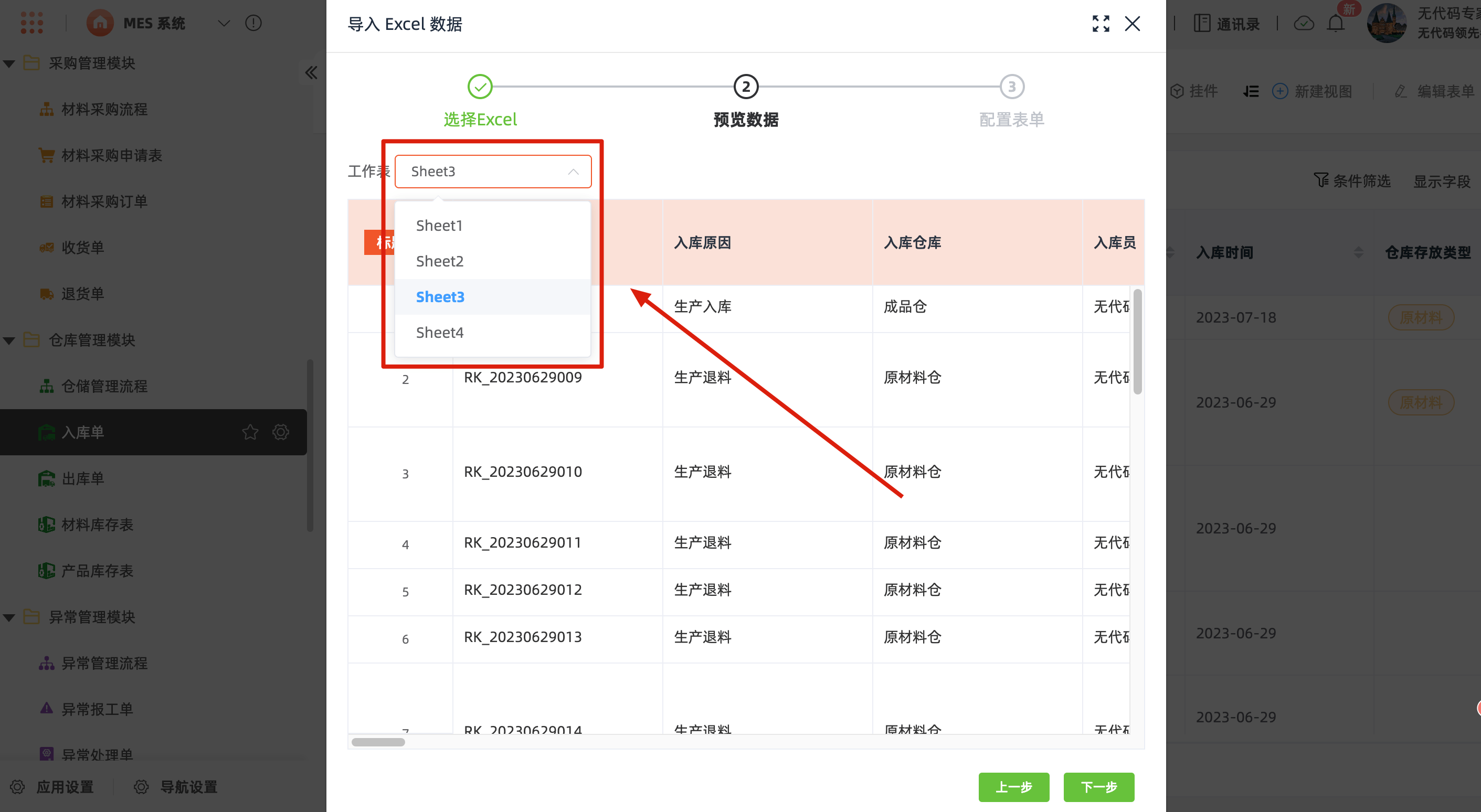The image size is (1481, 812).
Task: Click the vertical scrollbar of preview table
Action: point(1137,343)
